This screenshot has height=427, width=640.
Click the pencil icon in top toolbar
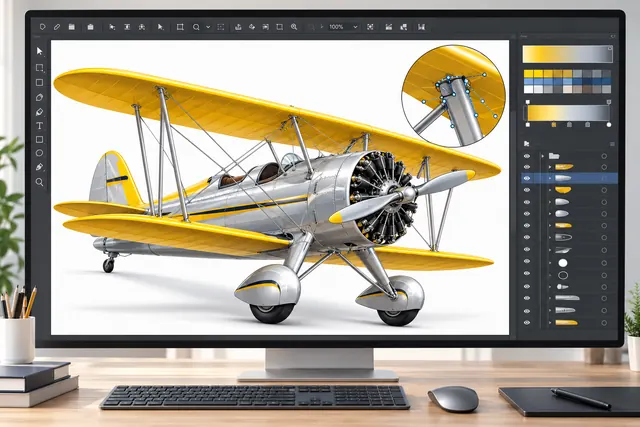[57, 27]
